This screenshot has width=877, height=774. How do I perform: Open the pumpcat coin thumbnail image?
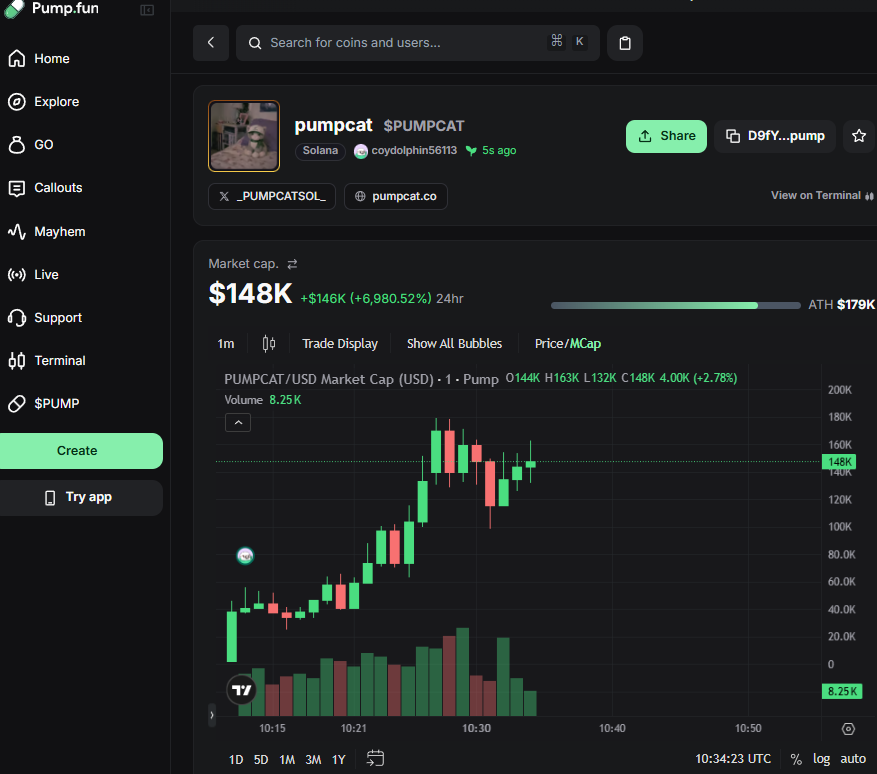pos(244,136)
